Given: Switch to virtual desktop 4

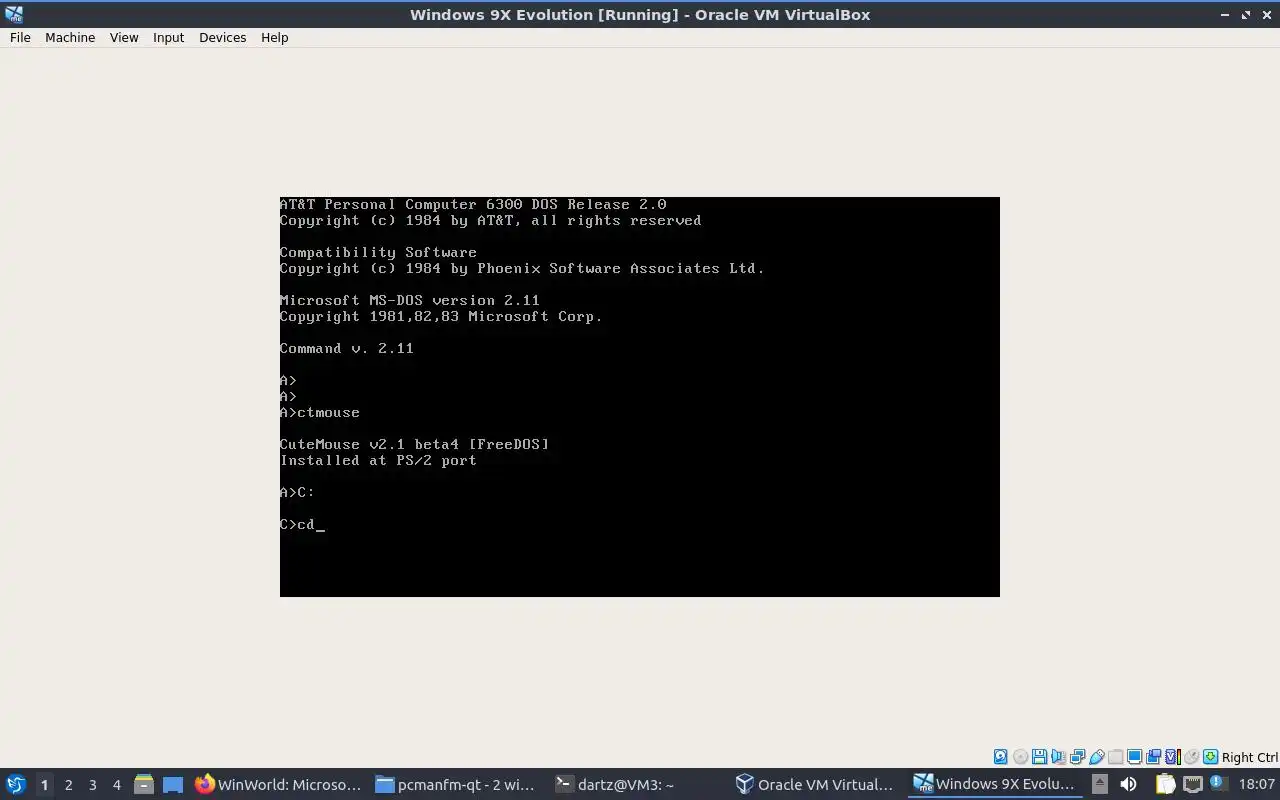Looking at the screenshot, I should point(116,784).
